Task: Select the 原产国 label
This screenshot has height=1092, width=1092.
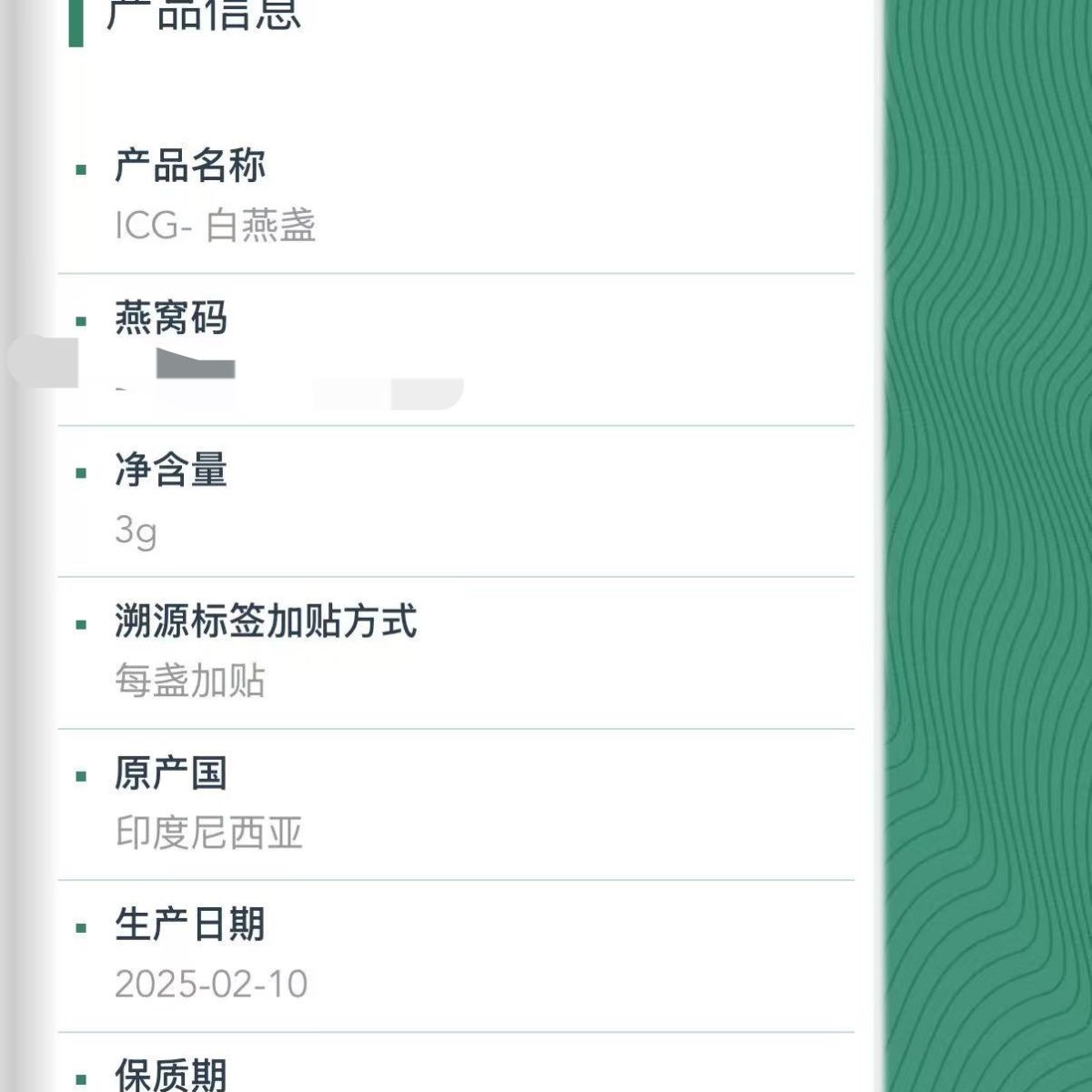Action: pyautogui.click(x=171, y=773)
